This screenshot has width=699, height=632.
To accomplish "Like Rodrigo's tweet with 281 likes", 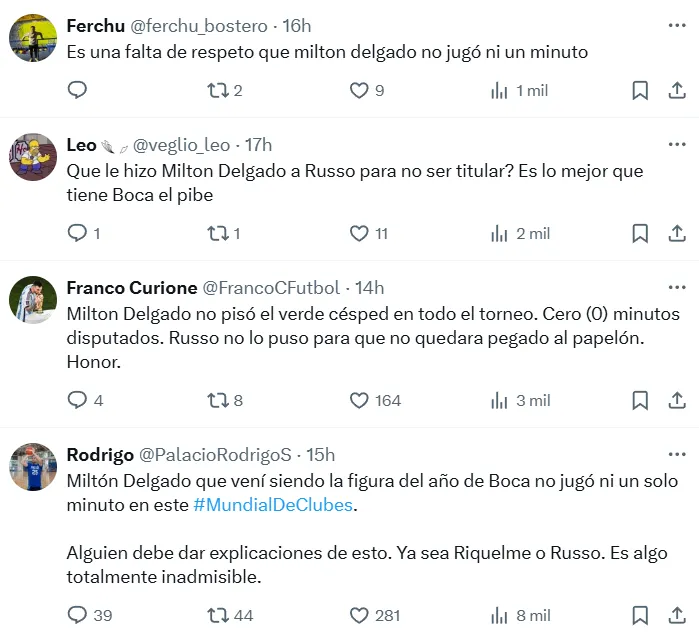I will click(359, 615).
